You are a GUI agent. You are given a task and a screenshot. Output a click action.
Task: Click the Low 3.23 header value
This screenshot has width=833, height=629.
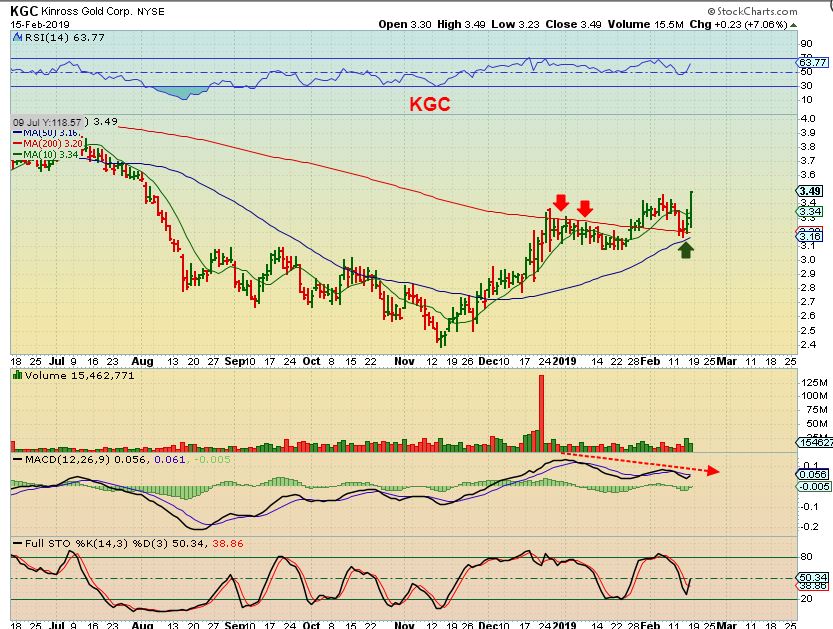point(515,24)
